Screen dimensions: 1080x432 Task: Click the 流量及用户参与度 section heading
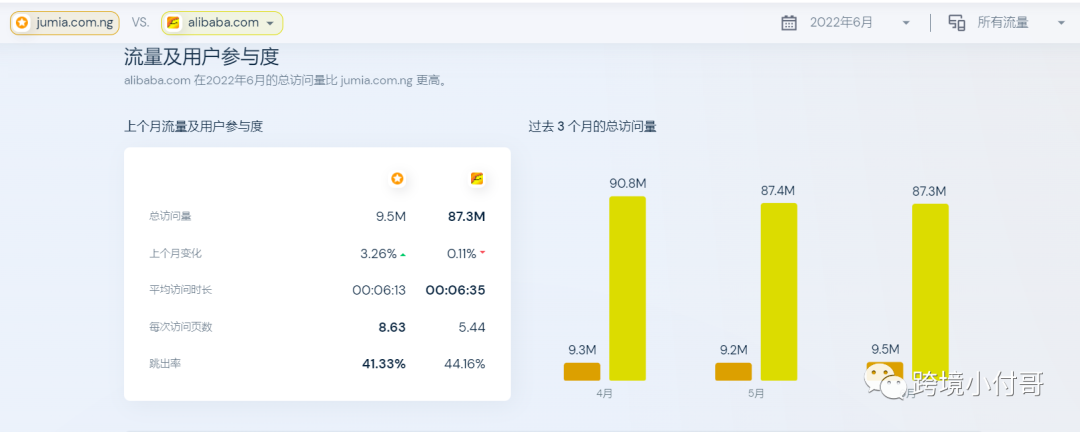coord(202,56)
